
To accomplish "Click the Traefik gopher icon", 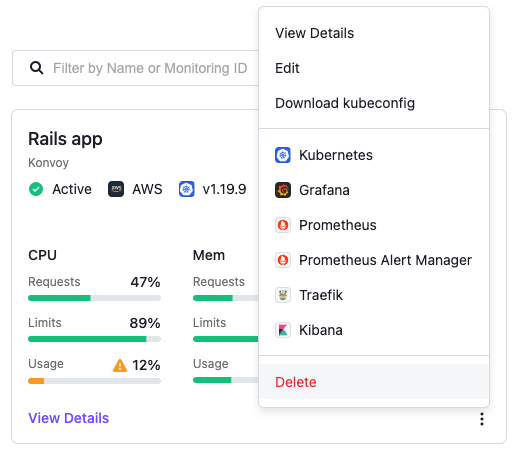I will pyautogui.click(x=283, y=295).
